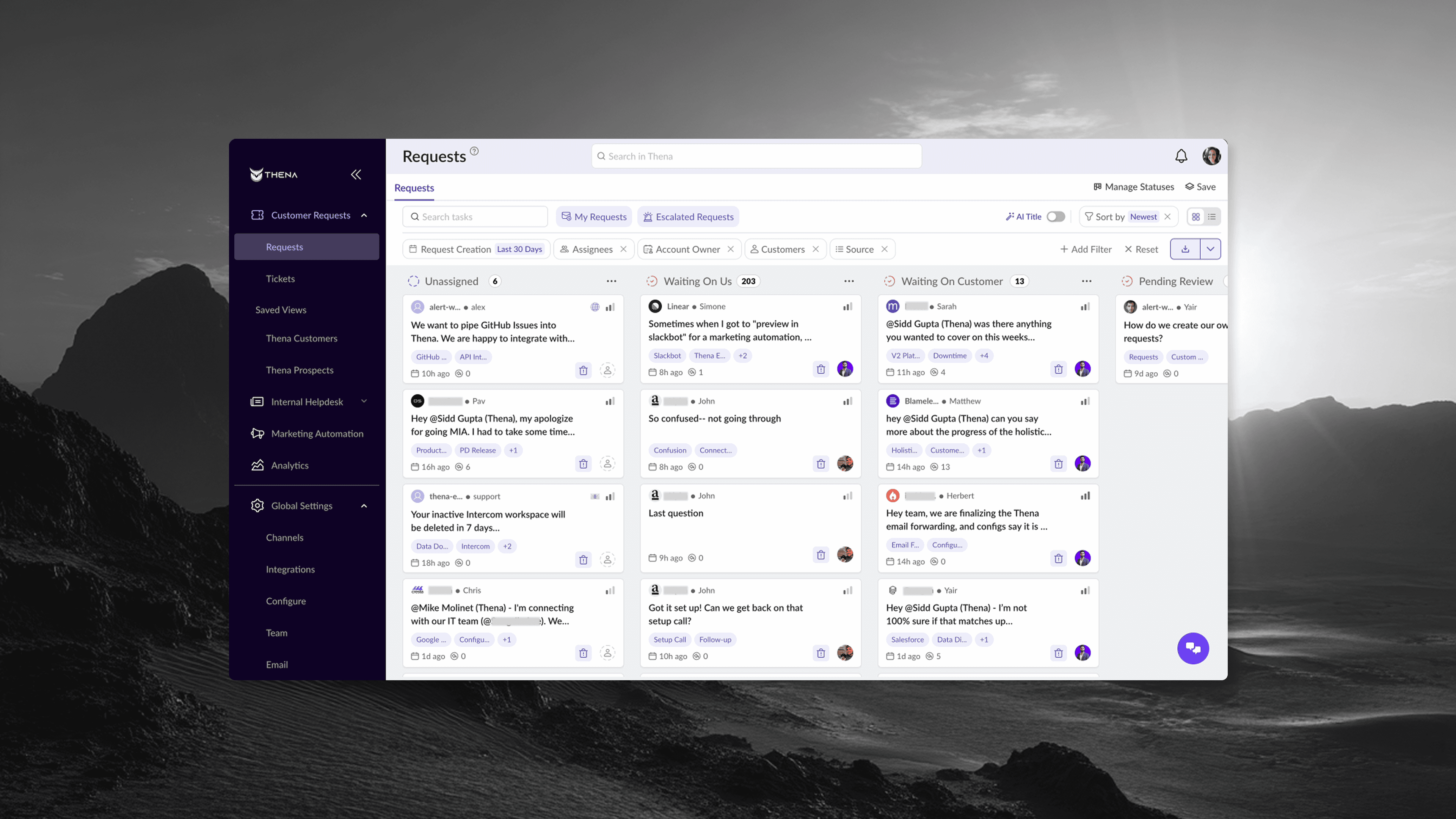Screen dimensions: 1456x819
Task: Remove the Assignees filter chip
Action: tap(623, 249)
